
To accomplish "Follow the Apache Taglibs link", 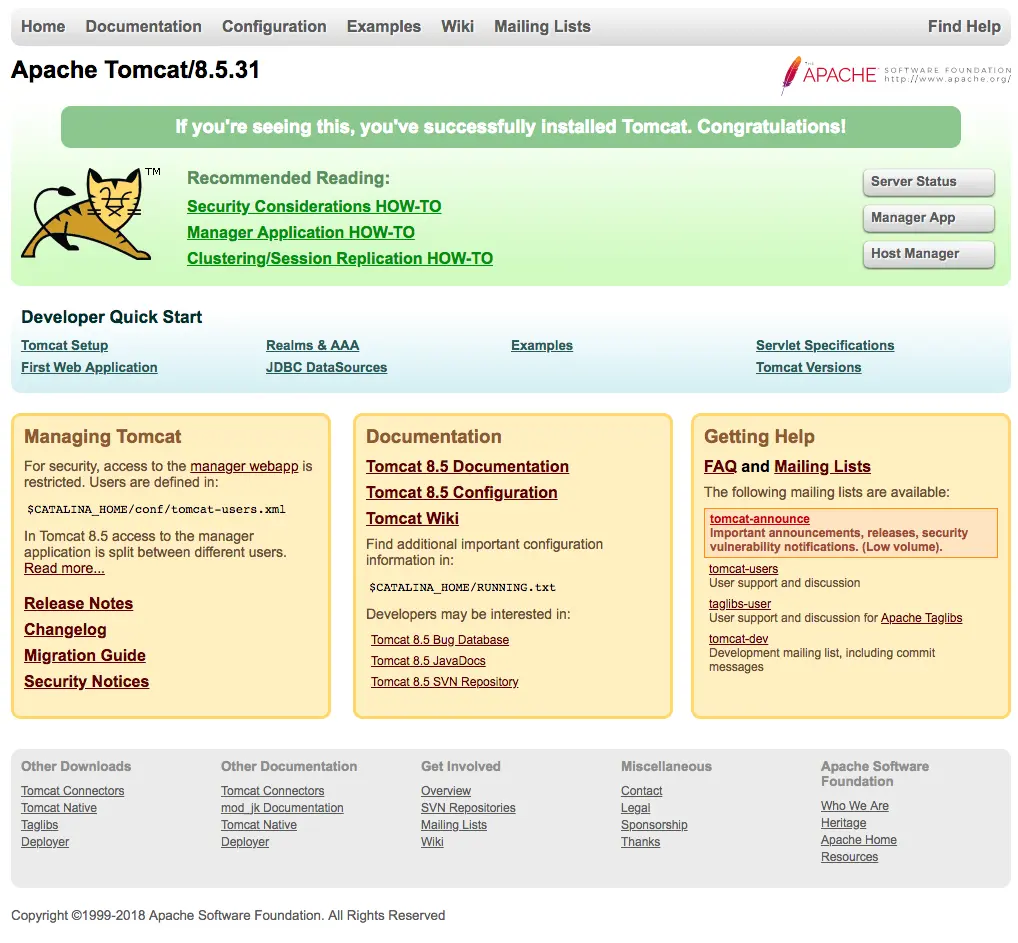I will tap(921, 618).
